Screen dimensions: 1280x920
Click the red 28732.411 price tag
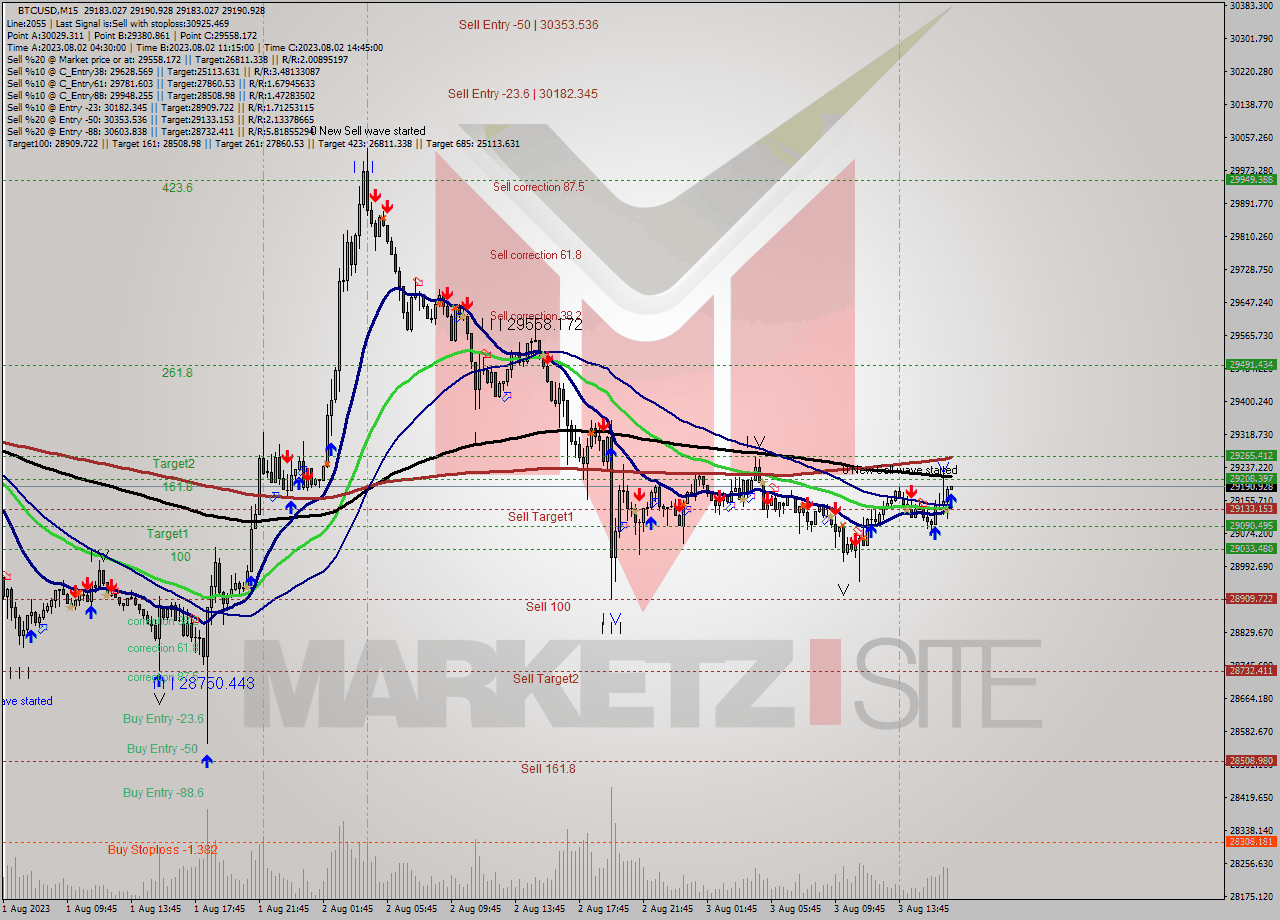[x=1250, y=670]
